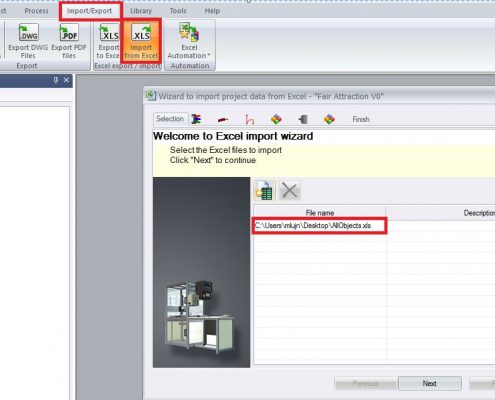Close the left side panel
Screen dimensions: 495x400
[x=66, y=80]
